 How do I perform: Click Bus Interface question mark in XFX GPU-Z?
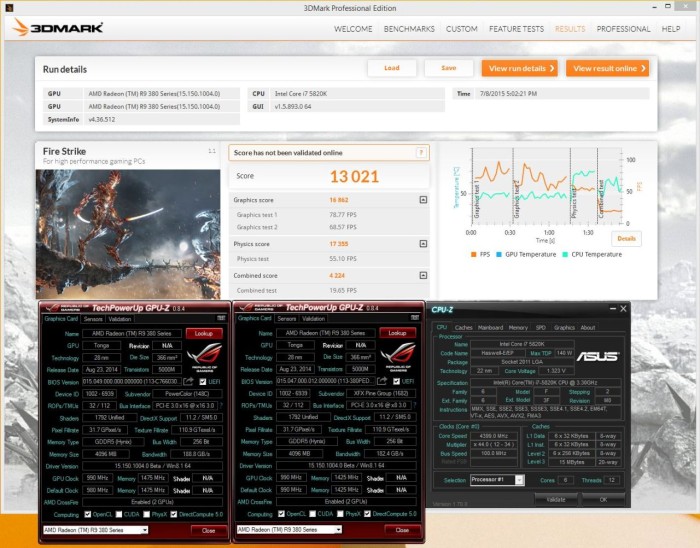(415, 405)
